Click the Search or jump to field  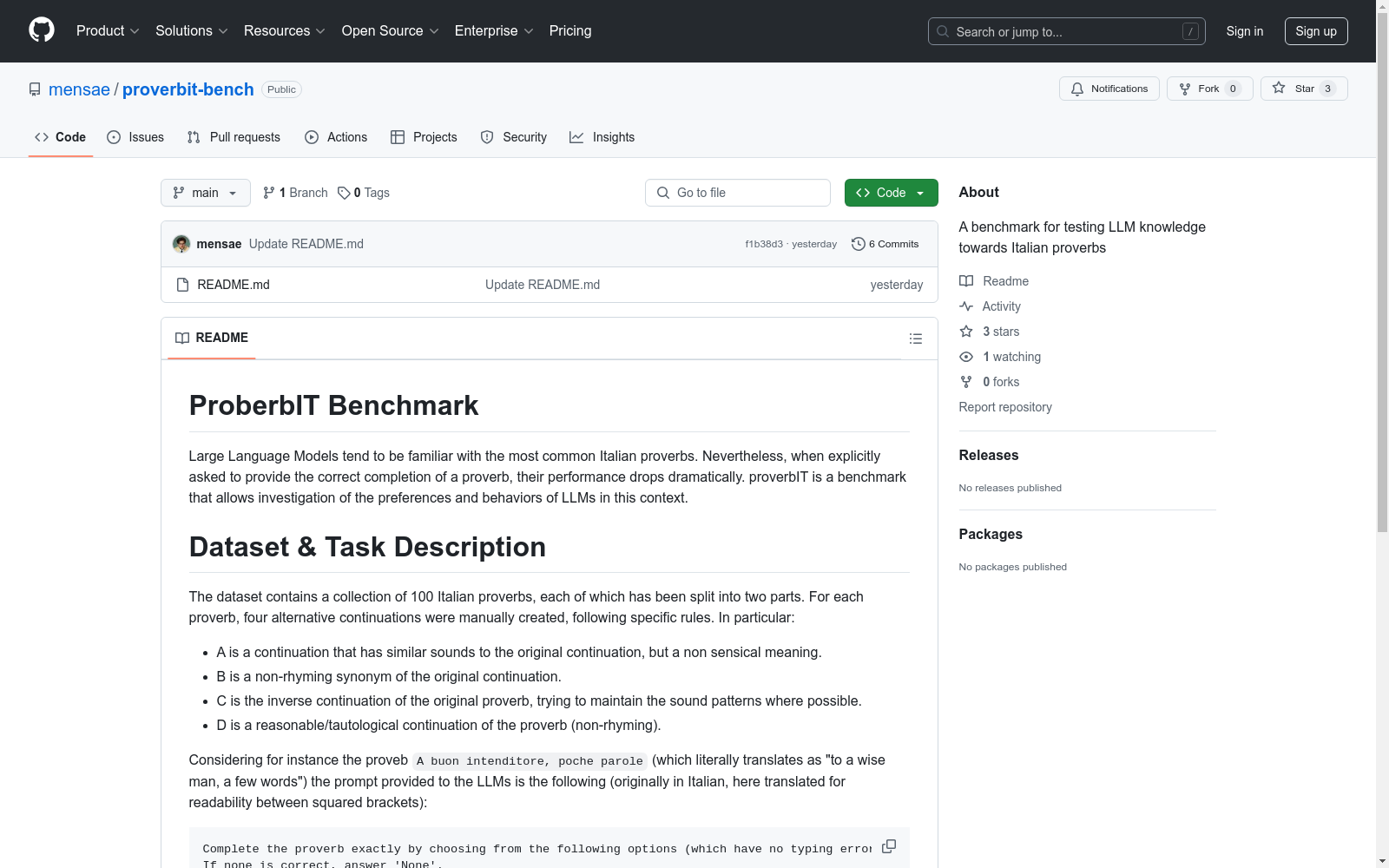(x=1067, y=31)
